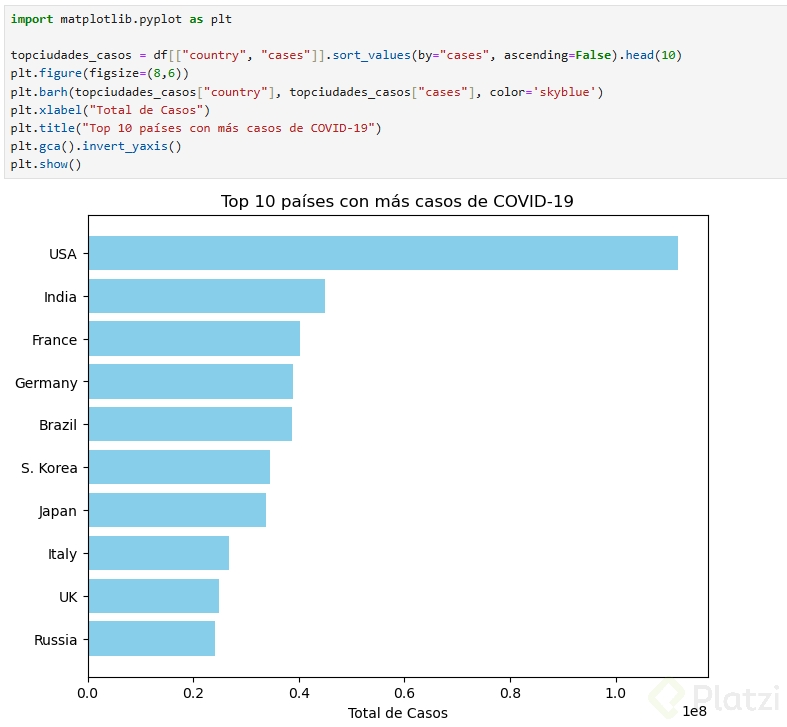Click the S. Korea axis label
Viewport: 787px width, 727px height.
coord(49,468)
